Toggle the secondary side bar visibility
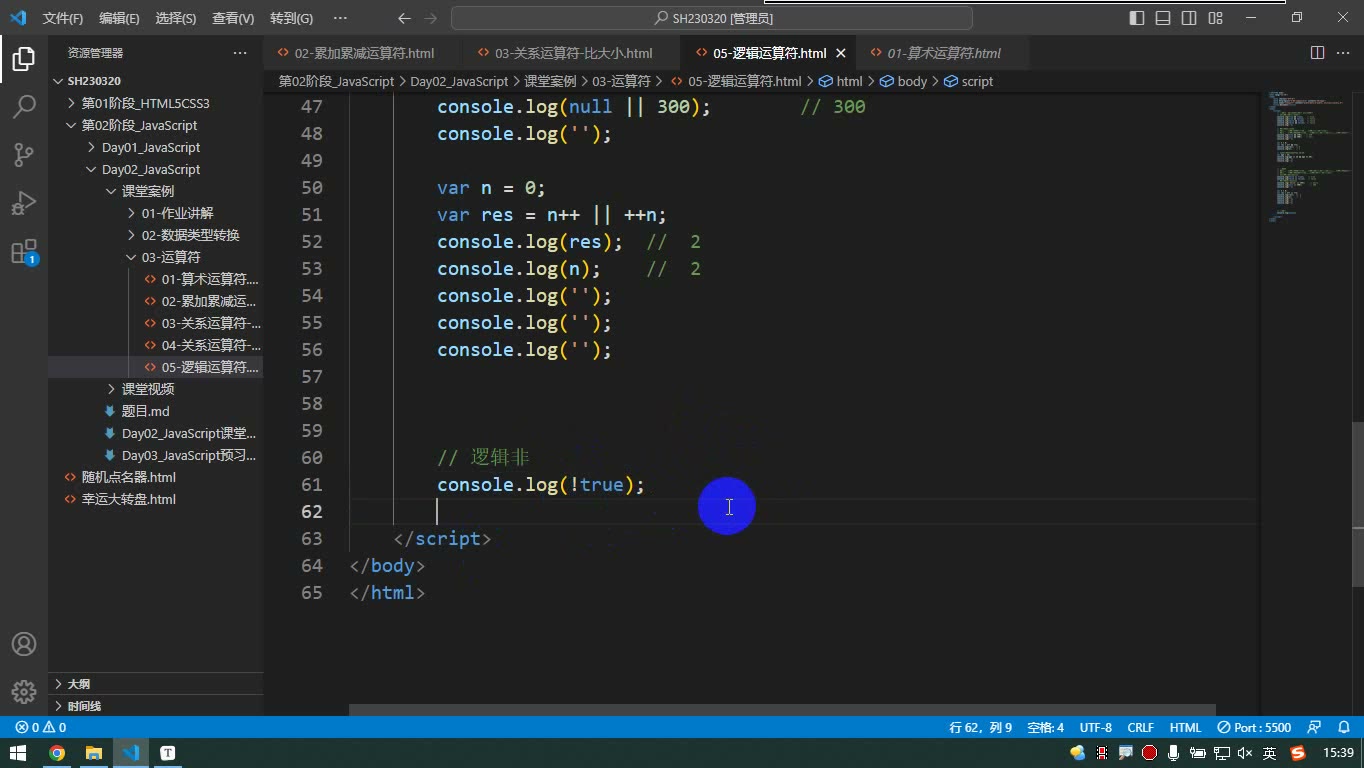The height and width of the screenshot is (768, 1364). [x=1189, y=18]
